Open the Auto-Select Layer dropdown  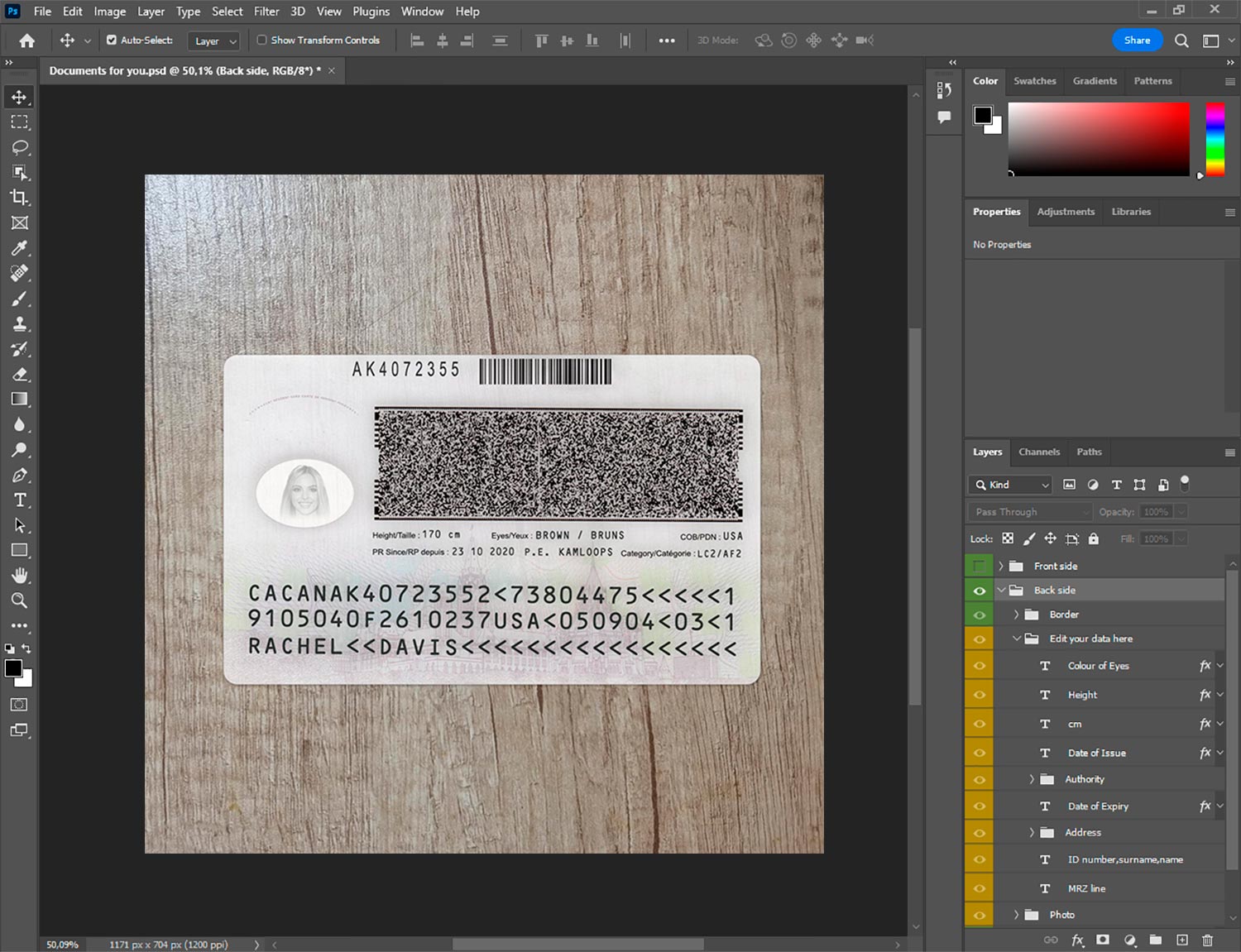pyautogui.click(x=214, y=41)
